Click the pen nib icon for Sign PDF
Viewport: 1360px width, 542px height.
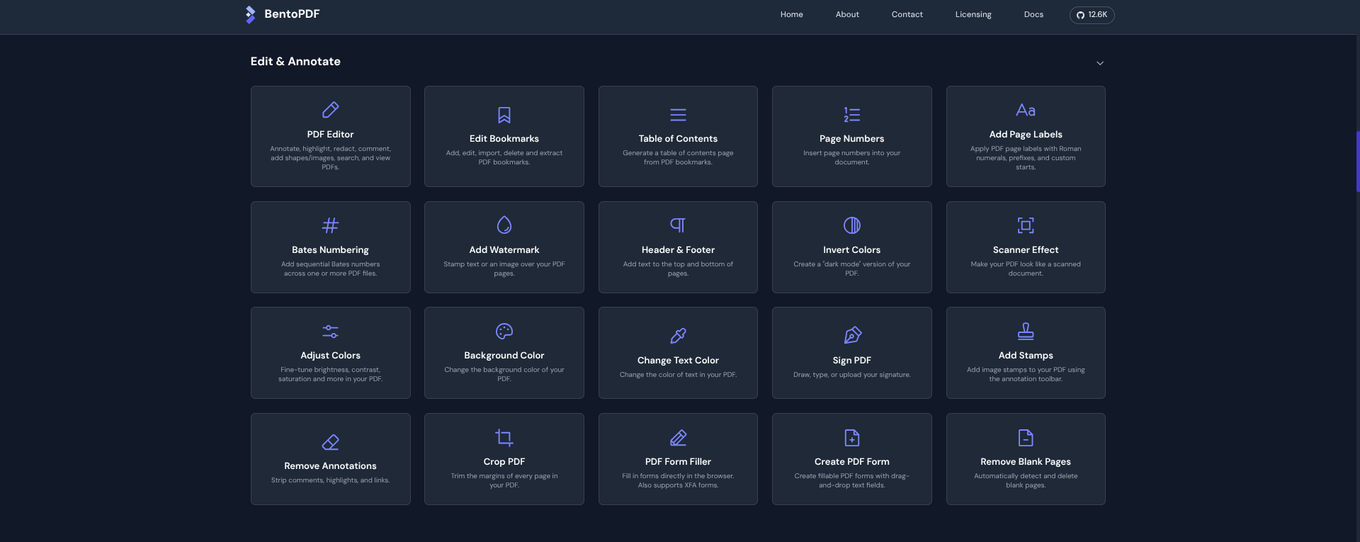pos(852,336)
